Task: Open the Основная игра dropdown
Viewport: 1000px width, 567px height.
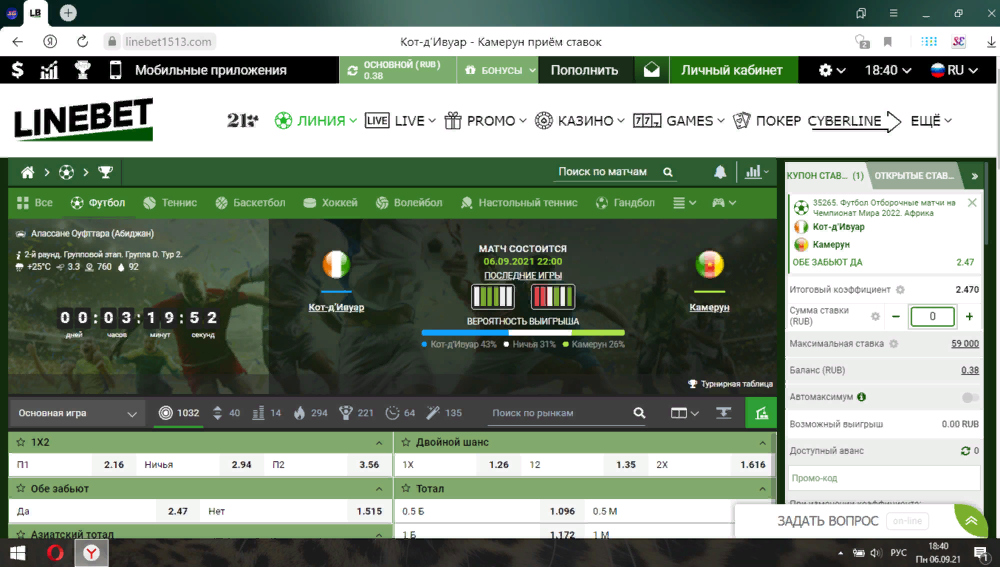Action: [x=77, y=413]
